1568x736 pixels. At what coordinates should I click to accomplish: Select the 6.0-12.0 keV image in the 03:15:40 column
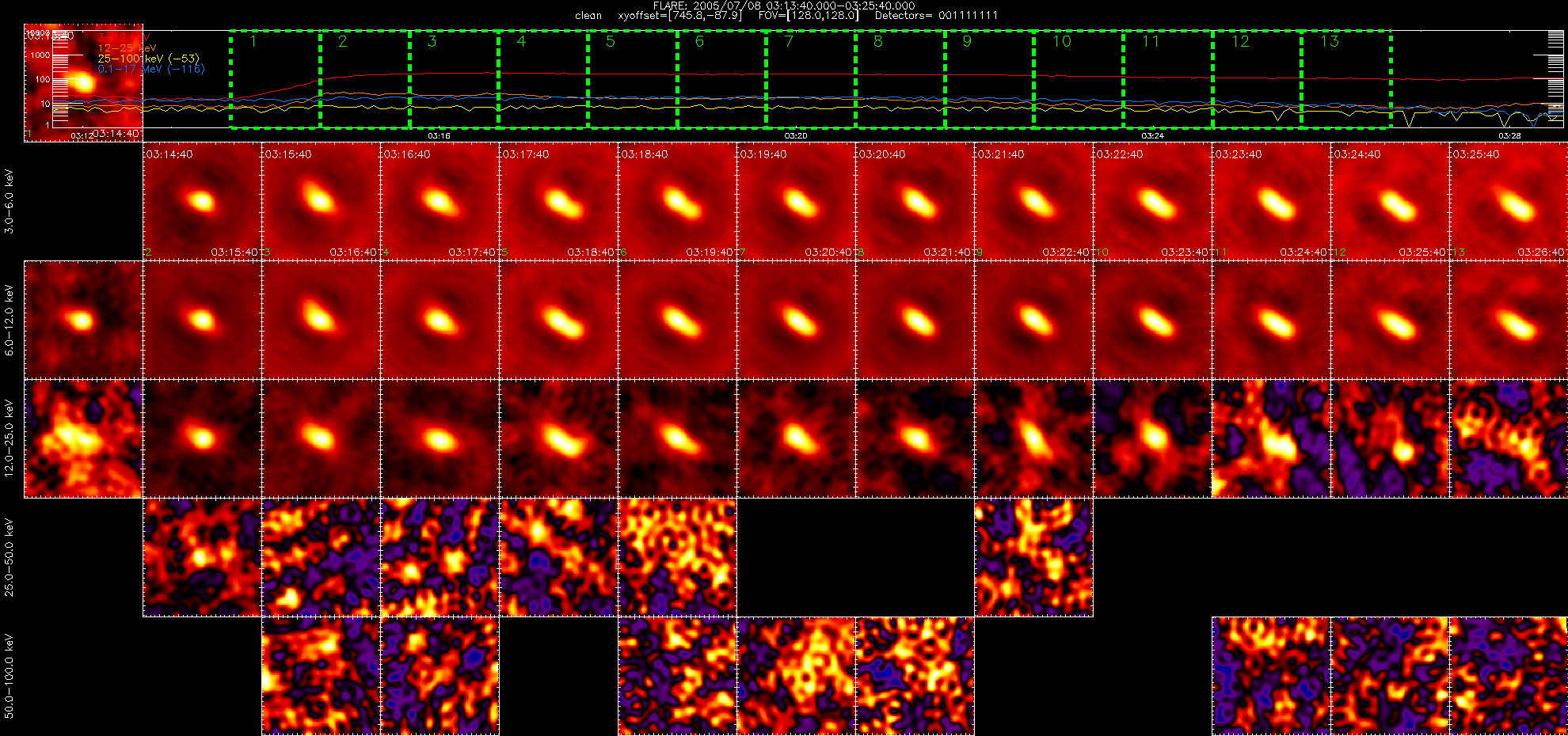coord(321,320)
